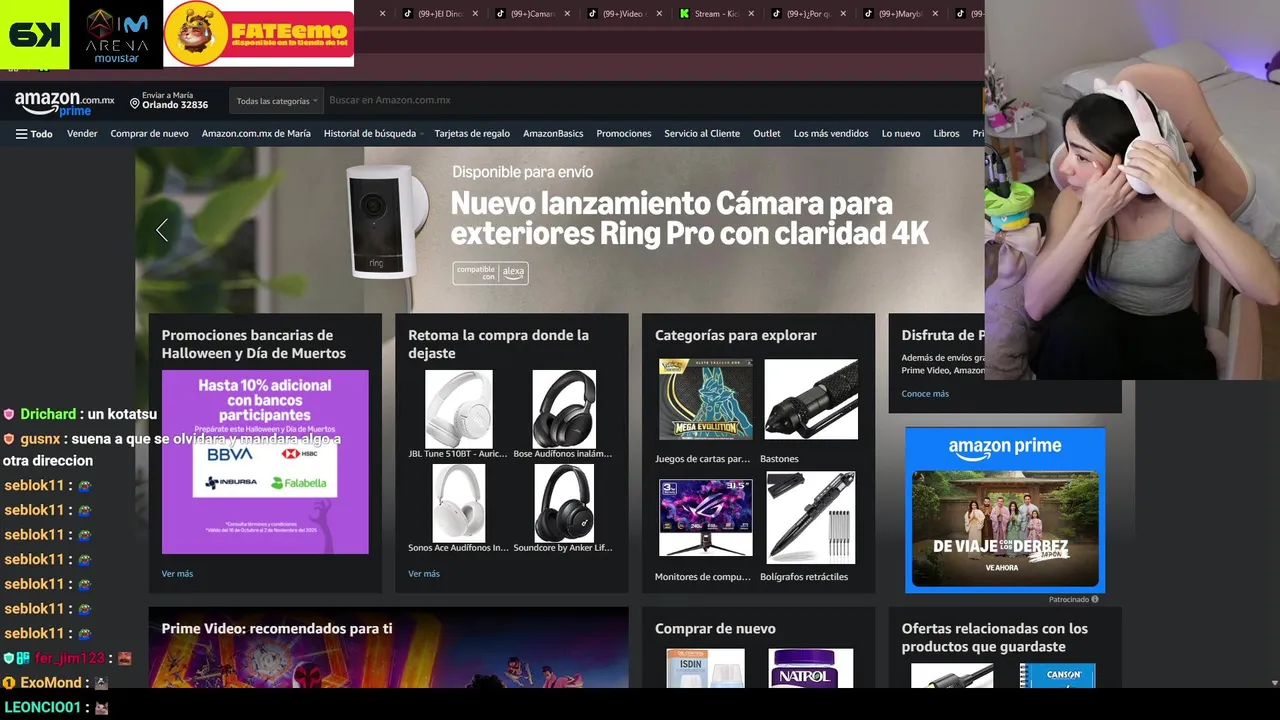Click the Bolígrafos retráctiles label
The image size is (1280, 720).
804,577
